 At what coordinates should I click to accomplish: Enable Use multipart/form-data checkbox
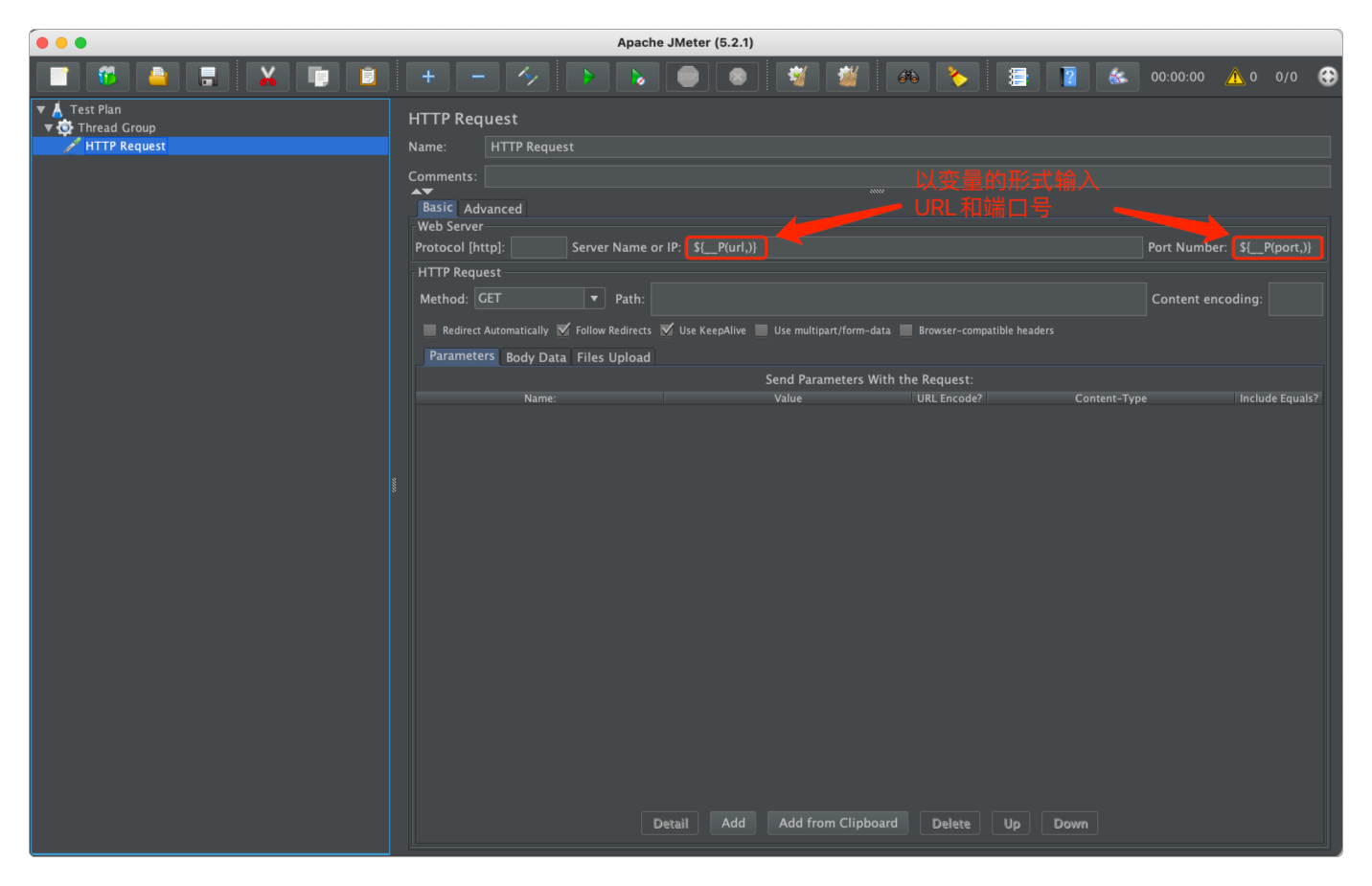(761, 330)
